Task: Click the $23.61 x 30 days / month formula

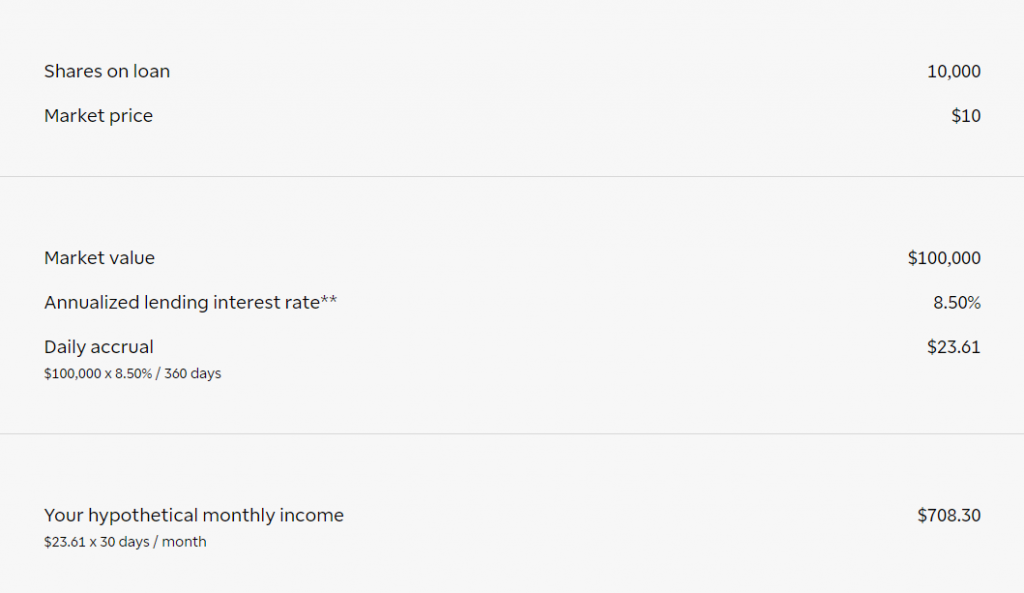Action: (125, 542)
